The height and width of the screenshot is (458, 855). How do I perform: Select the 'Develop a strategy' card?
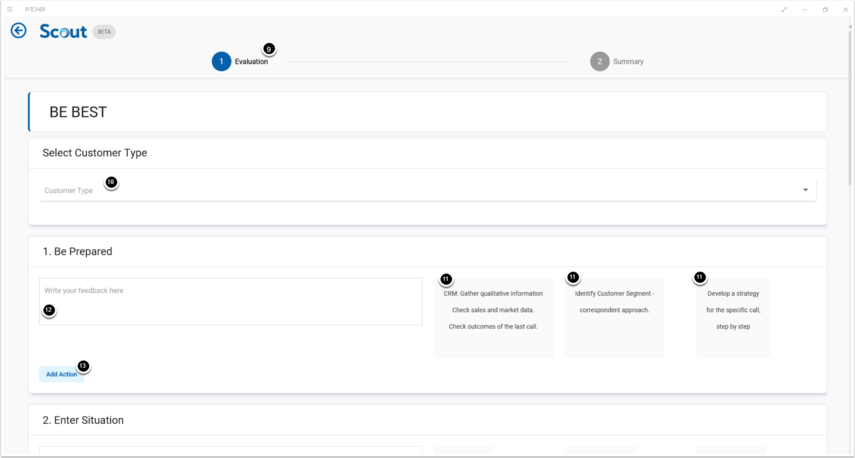733,316
